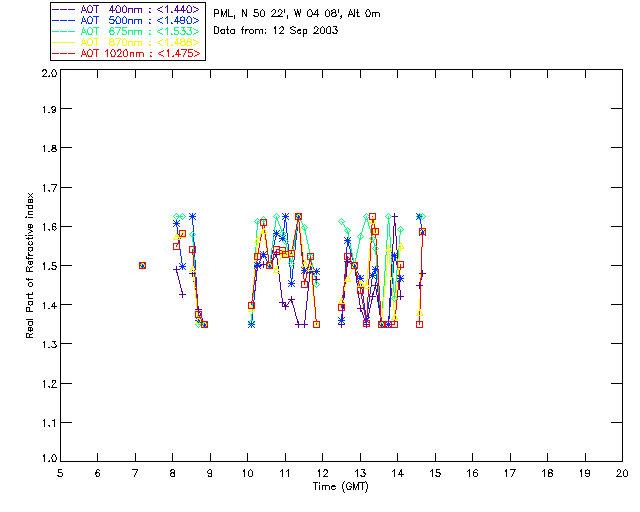Click the 1.8 tick label on y-axis
The width and height of the screenshot is (640, 512).
point(46,149)
